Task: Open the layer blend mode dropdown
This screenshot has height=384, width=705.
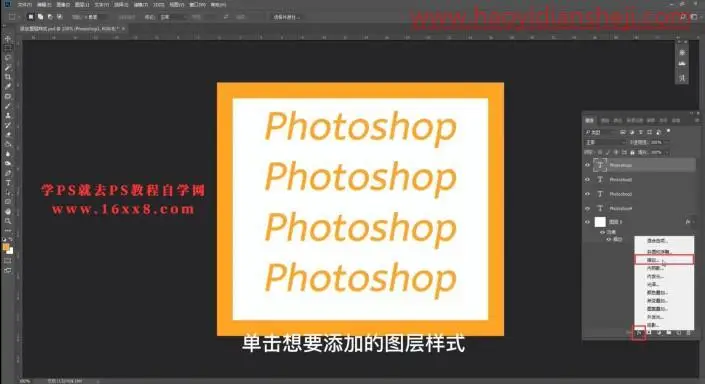Action: pyautogui.click(x=606, y=142)
